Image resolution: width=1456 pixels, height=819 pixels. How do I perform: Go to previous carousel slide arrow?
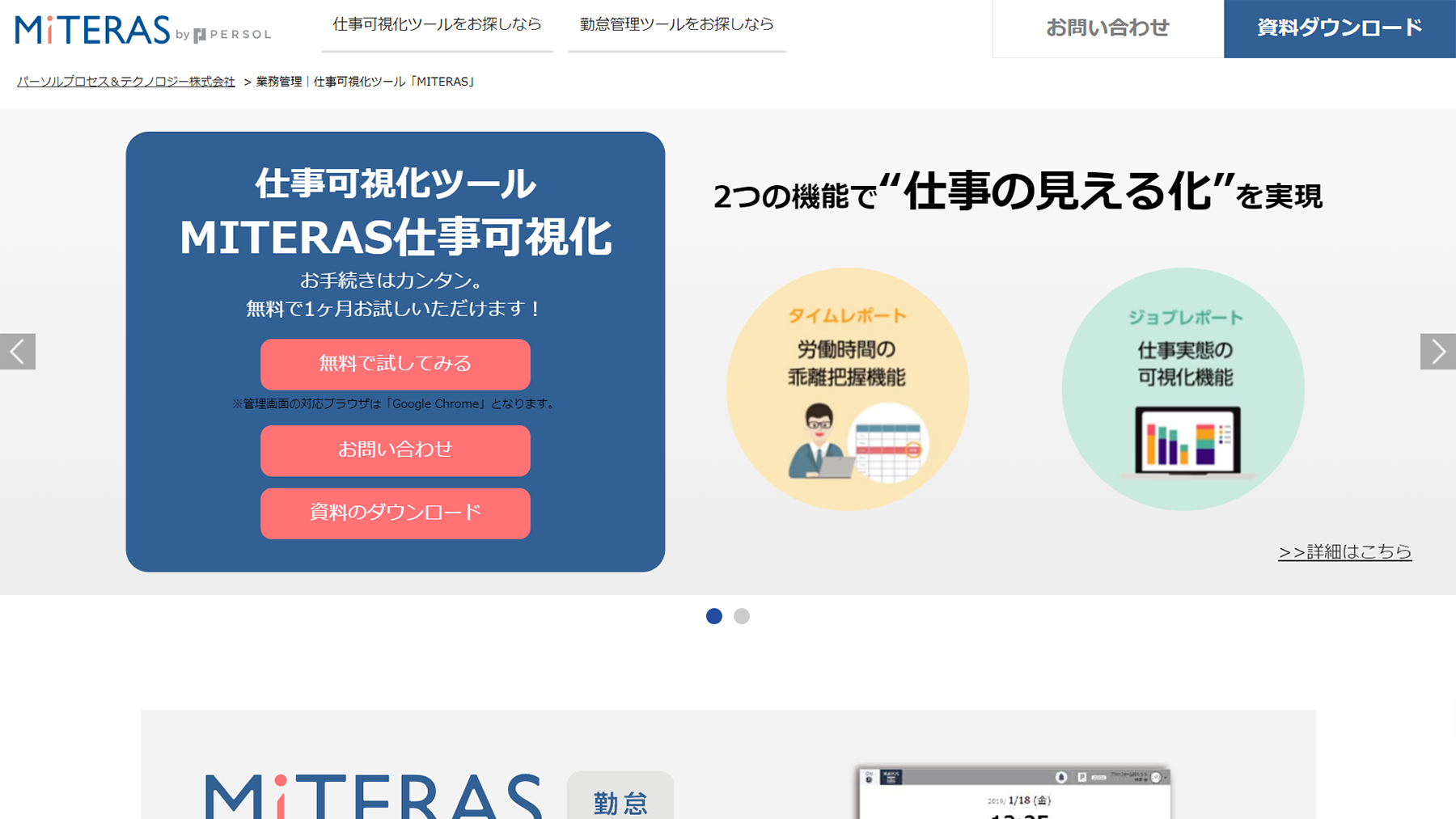(x=18, y=352)
